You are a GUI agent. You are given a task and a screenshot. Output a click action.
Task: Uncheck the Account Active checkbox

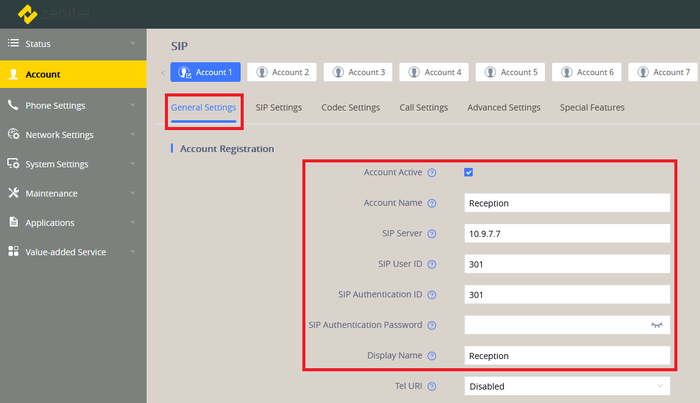(x=468, y=172)
